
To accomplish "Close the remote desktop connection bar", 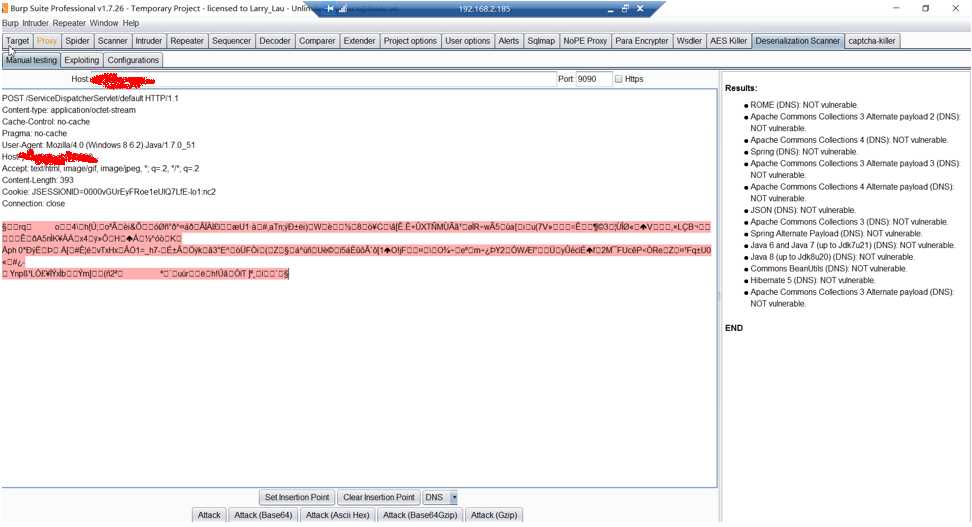I will tap(640, 9).
